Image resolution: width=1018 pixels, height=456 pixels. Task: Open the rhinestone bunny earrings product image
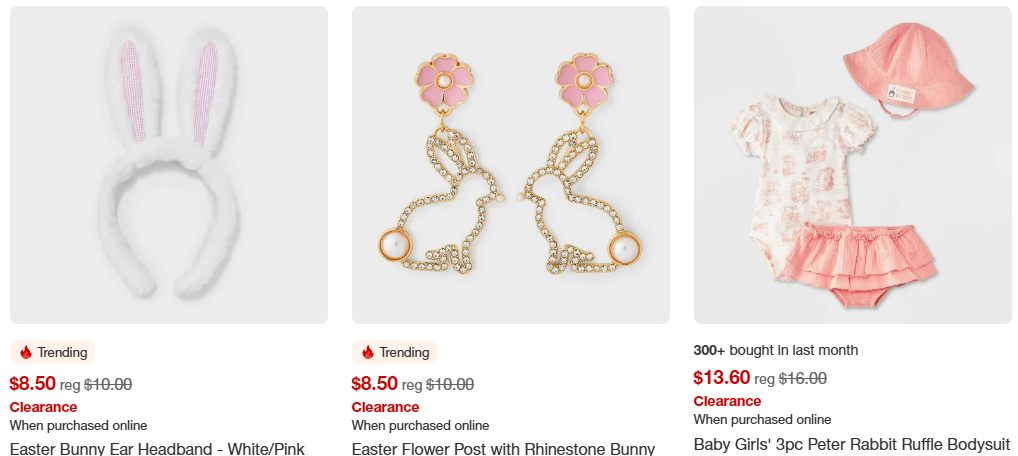[511, 165]
